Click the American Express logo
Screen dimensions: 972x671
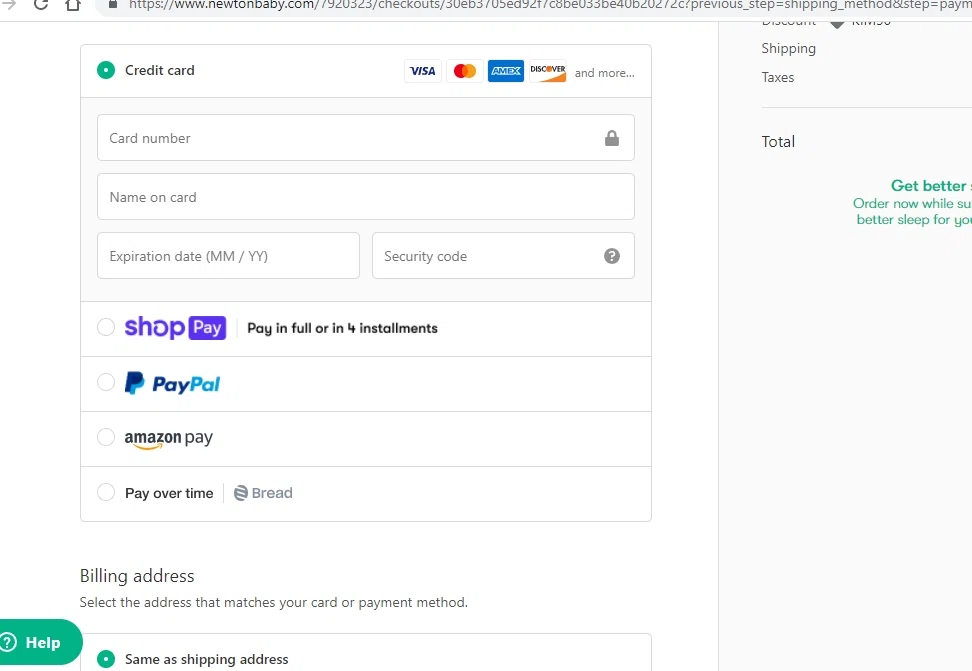pos(506,71)
